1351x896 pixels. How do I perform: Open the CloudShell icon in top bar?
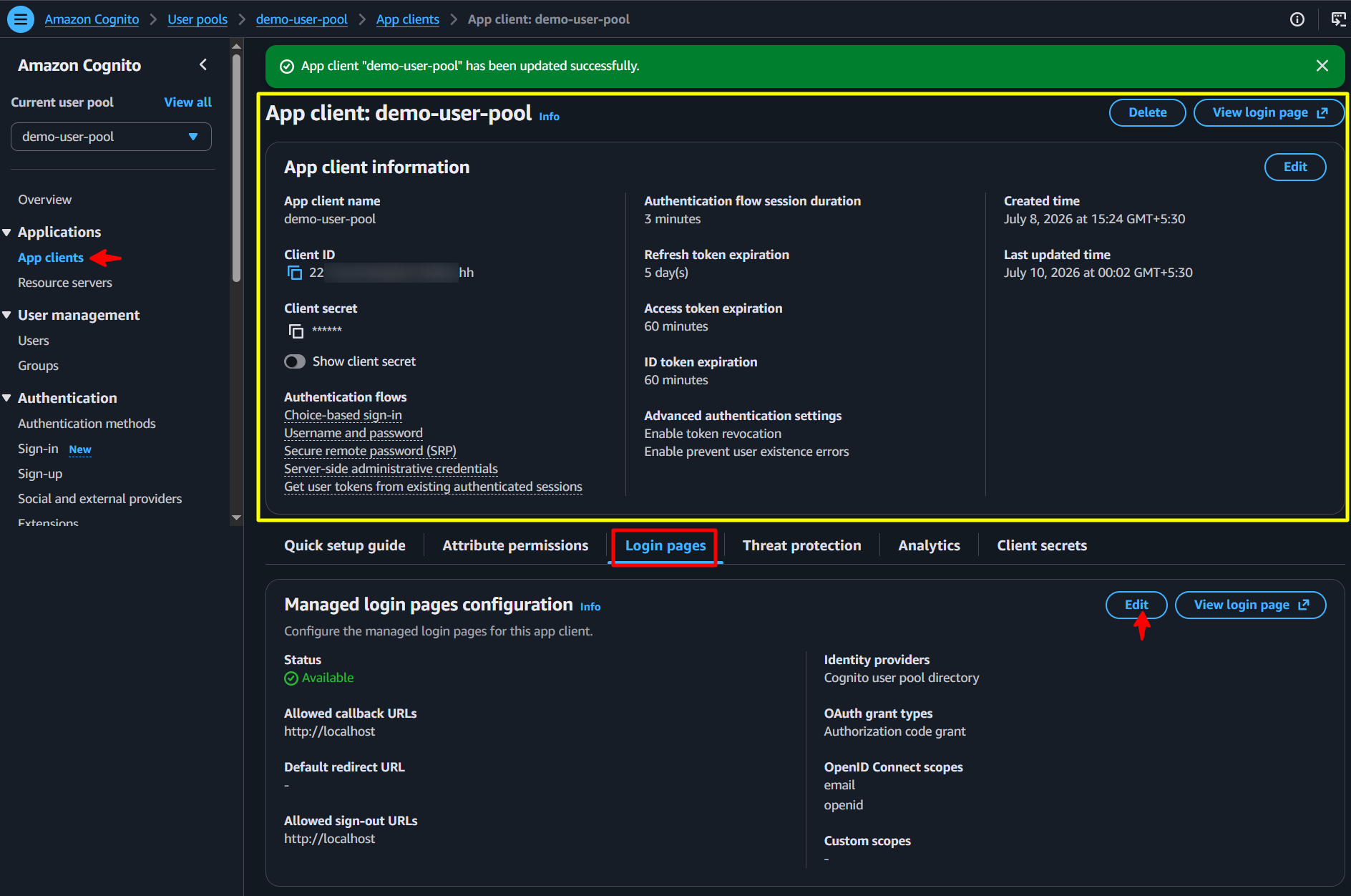[x=1337, y=19]
